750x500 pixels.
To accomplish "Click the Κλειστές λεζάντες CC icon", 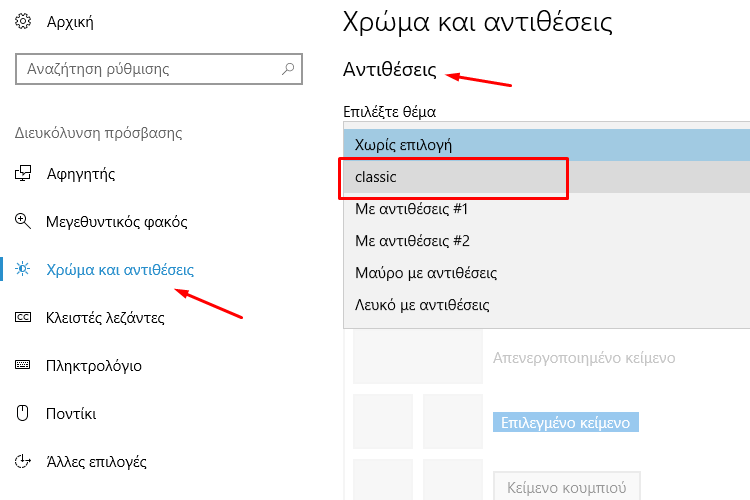I will pyautogui.click(x=23, y=317).
